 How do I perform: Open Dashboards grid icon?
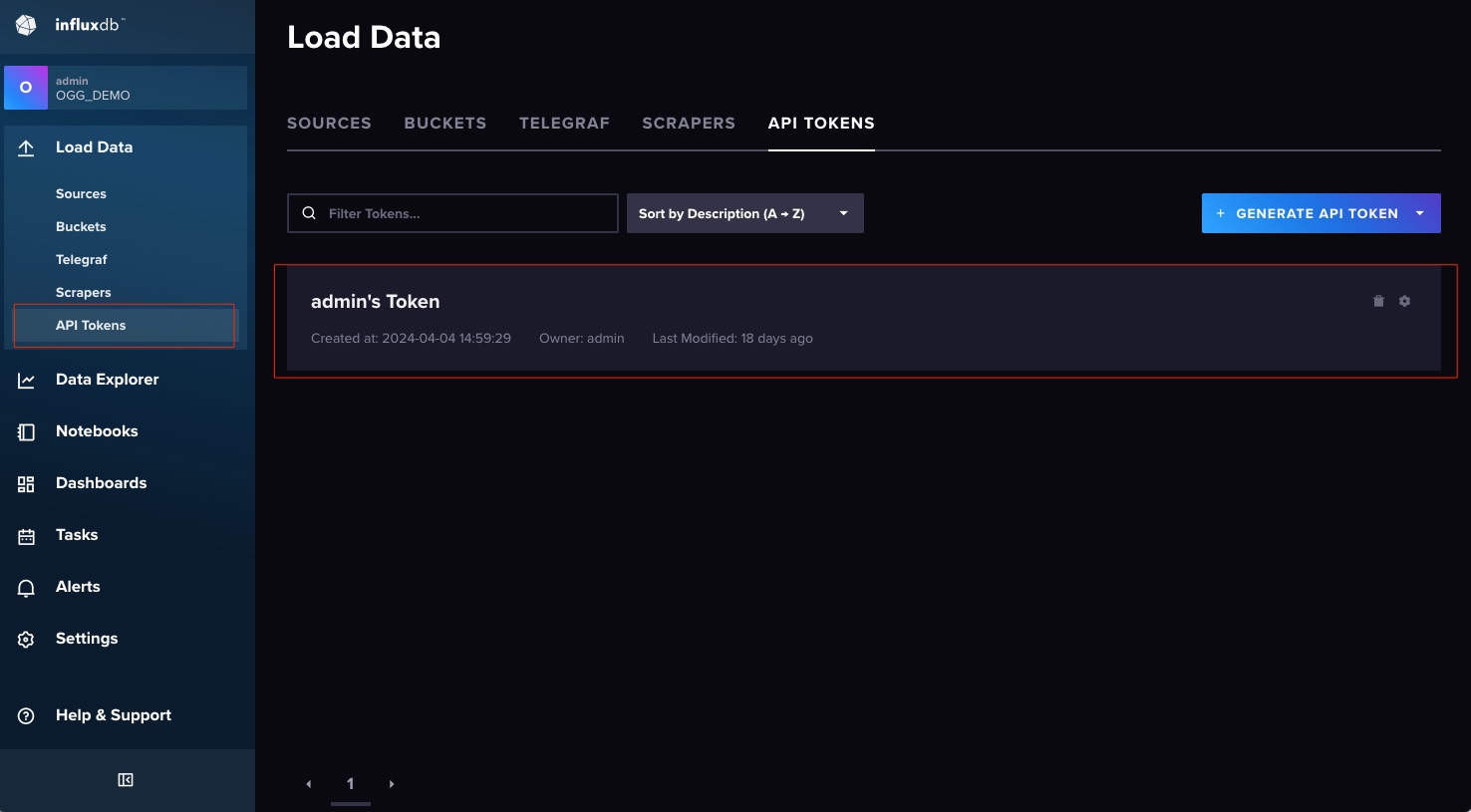pyautogui.click(x=26, y=484)
